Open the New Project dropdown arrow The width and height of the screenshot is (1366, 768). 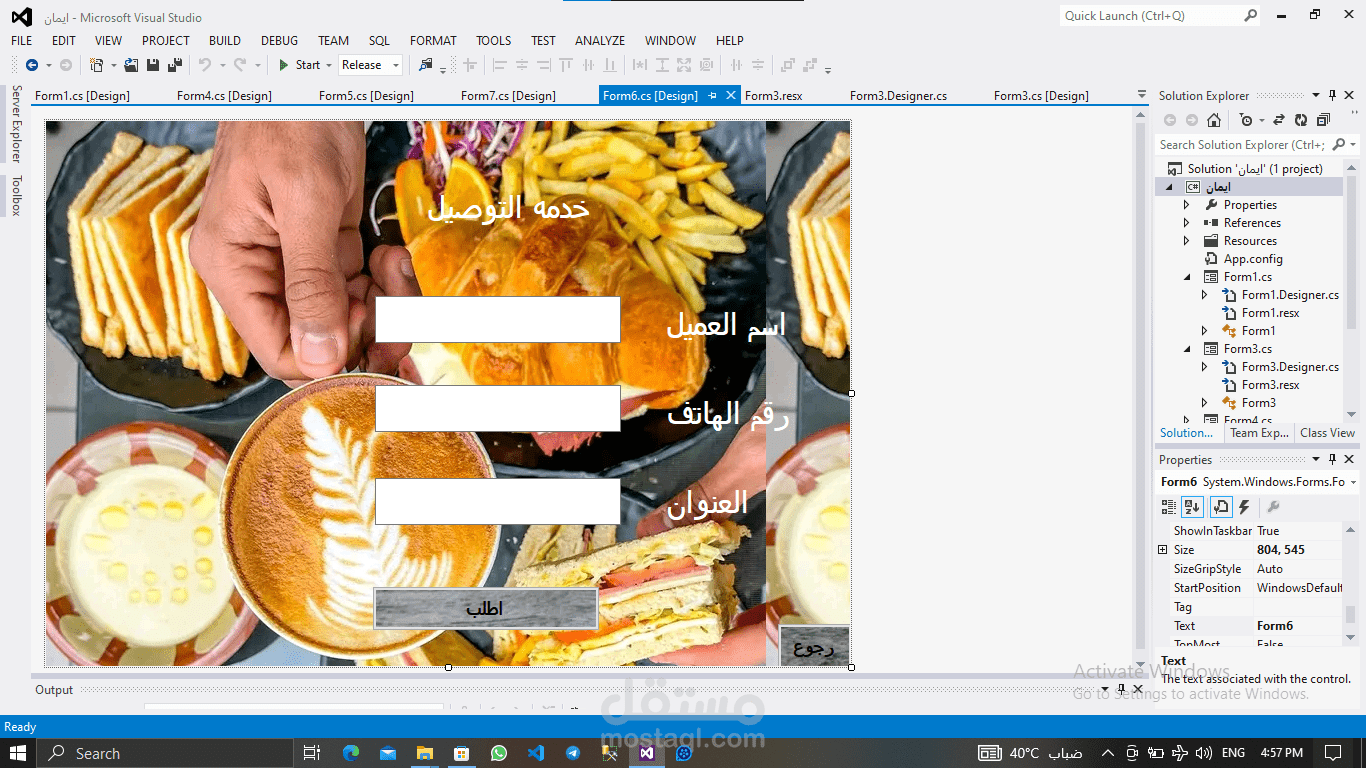(113, 65)
